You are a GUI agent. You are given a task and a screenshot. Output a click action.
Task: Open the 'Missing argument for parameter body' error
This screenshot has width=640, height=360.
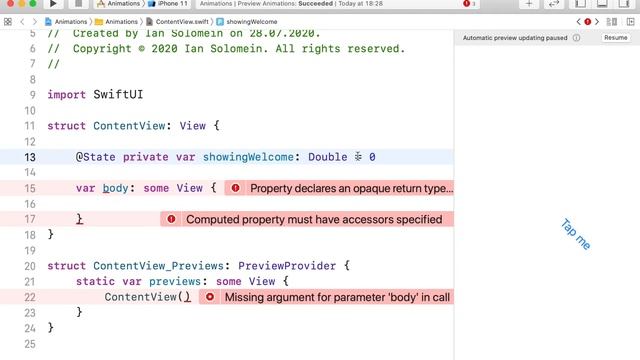[x=337, y=297]
